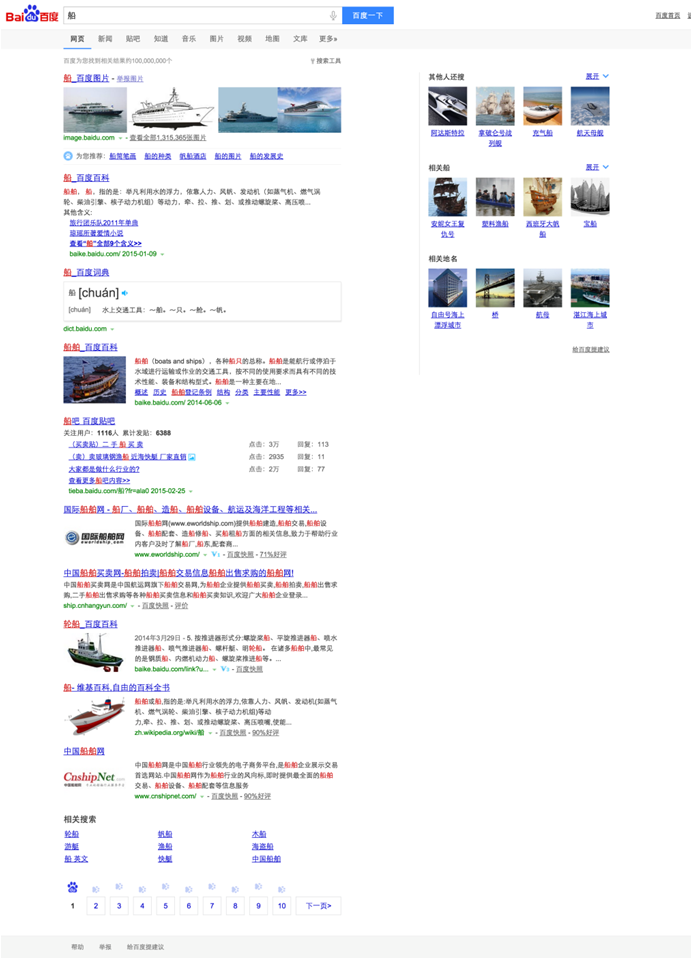Click the 百度一下 search button

(368, 15)
